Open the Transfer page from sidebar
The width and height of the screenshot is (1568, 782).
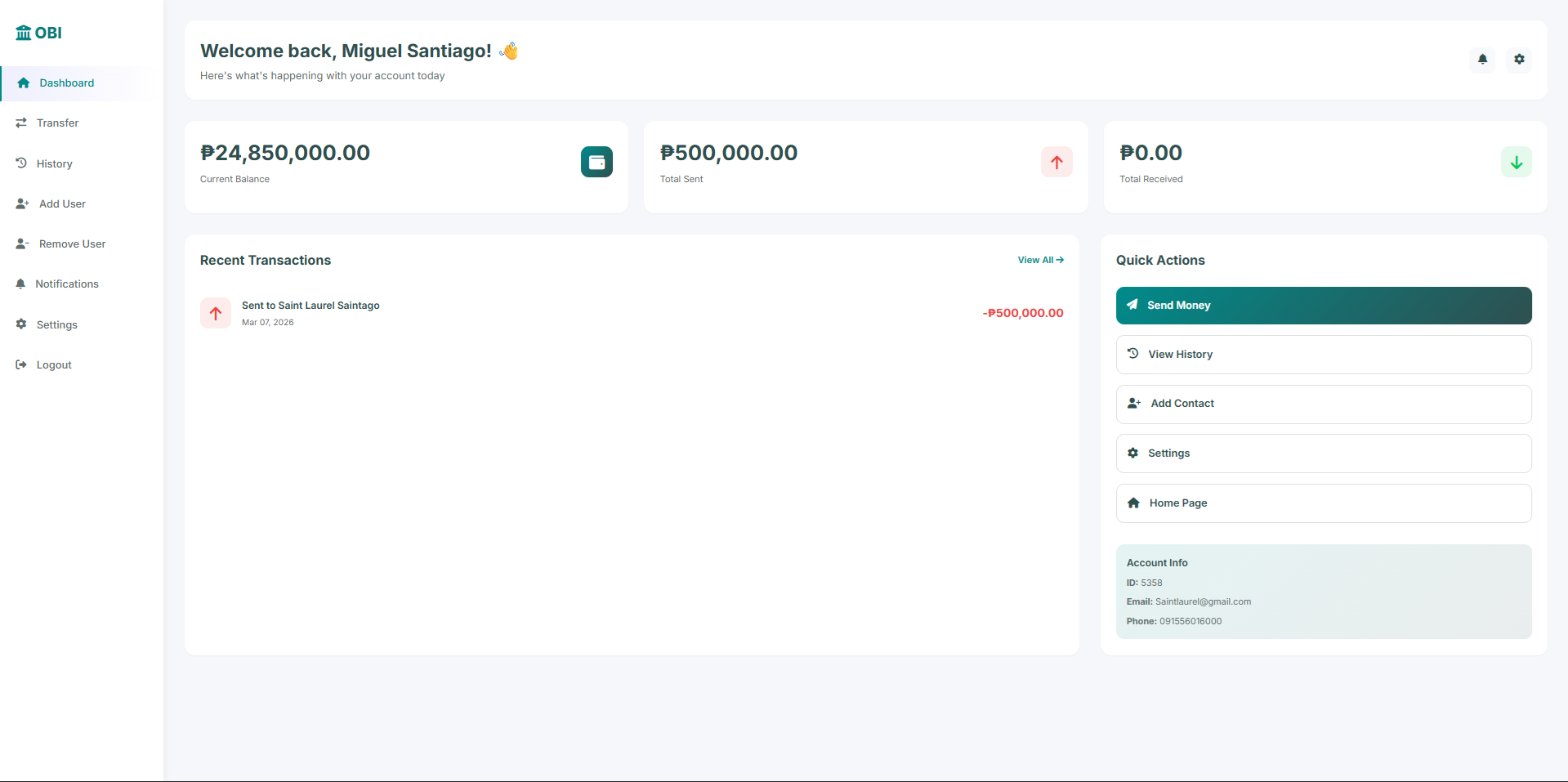57,123
